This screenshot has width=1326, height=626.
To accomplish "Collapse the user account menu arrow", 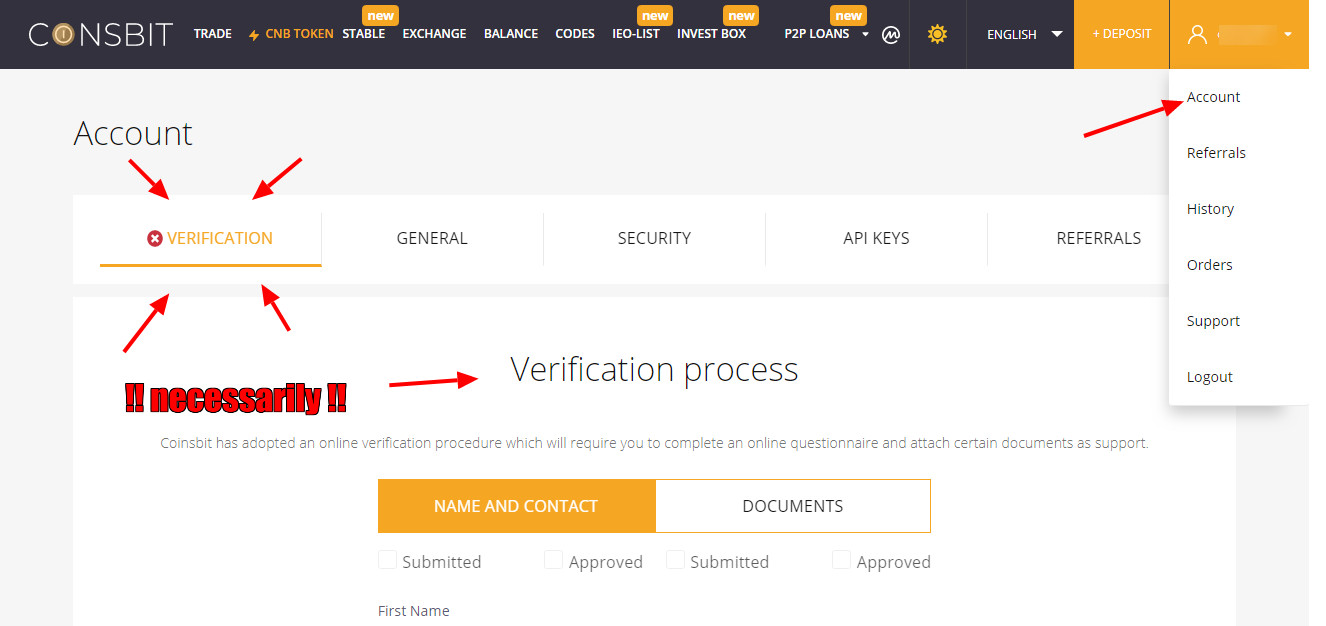I will (x=1288, y=34).
